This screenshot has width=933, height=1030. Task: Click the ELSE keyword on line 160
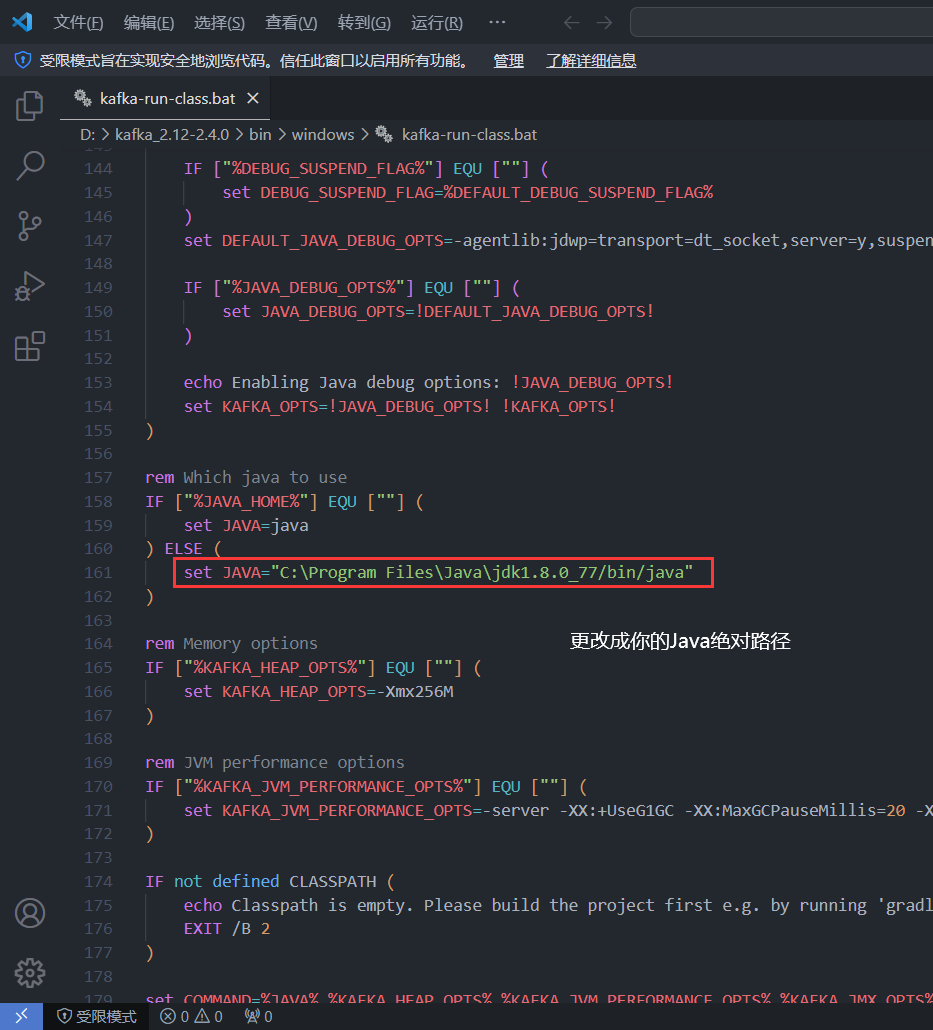[183, 549]
